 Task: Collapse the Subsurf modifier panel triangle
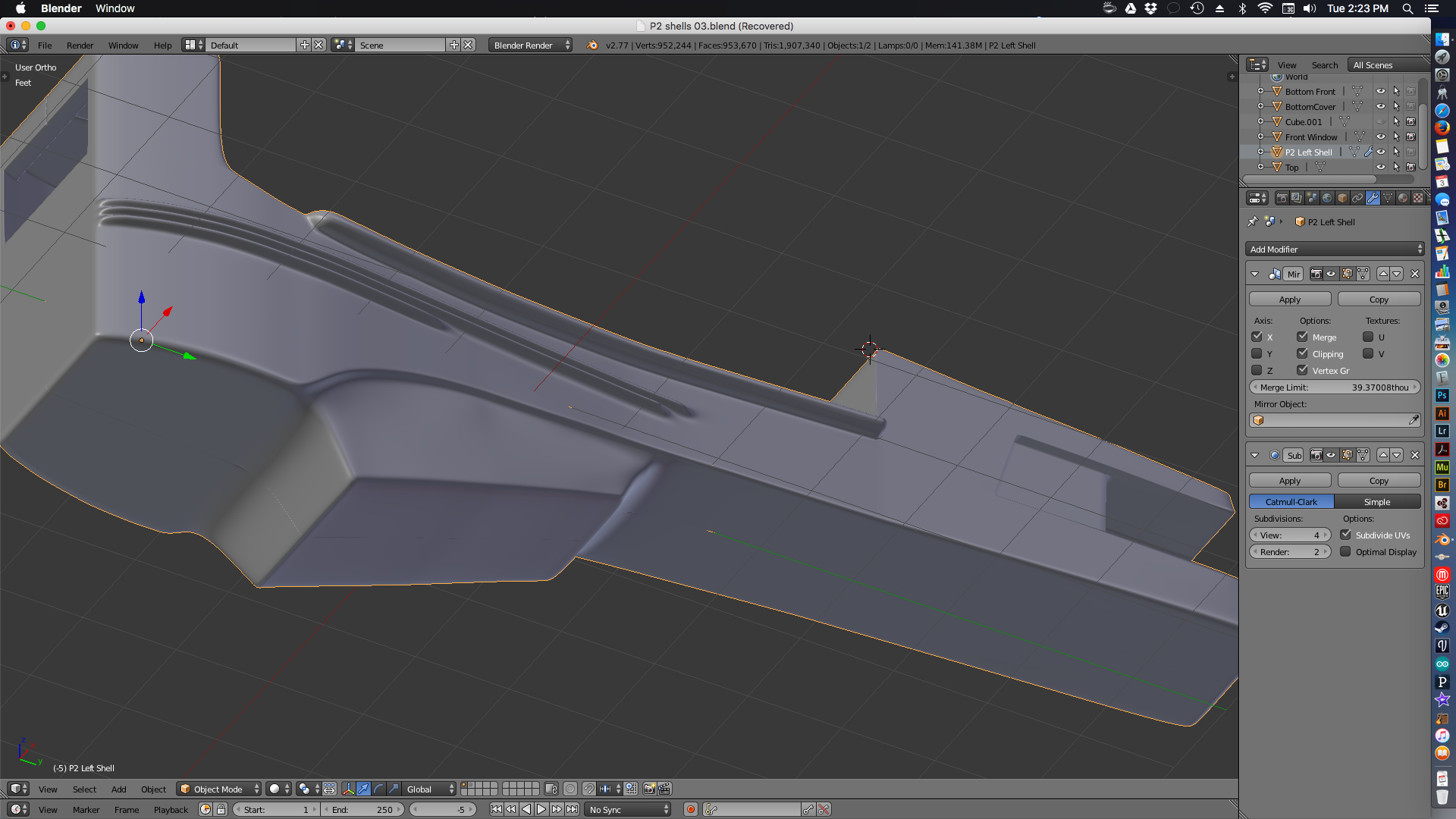pyautogui.click(x=1255, y=455)
